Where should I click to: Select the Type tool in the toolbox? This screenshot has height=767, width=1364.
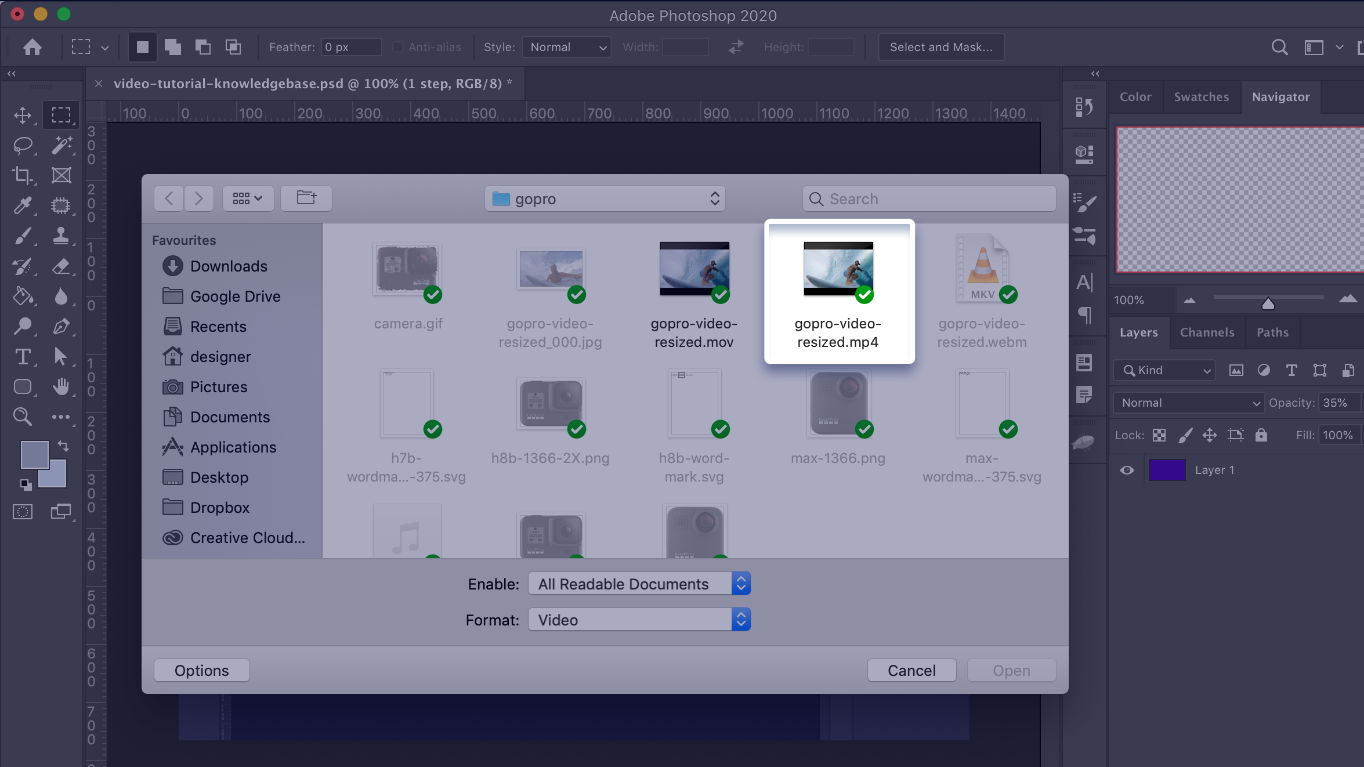click(x=22, y=356)
